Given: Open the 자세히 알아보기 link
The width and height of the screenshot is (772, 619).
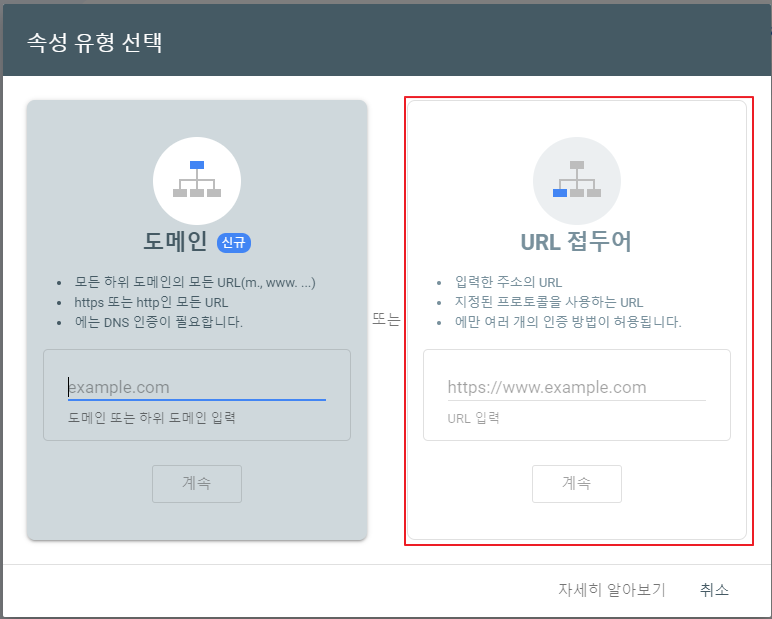Looking at the screenshot, I should point(611,589).
